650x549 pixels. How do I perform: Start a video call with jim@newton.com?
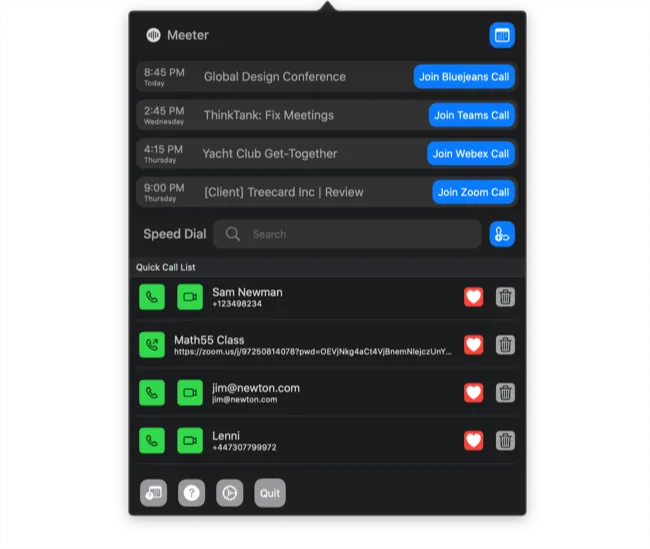point(190,393)
